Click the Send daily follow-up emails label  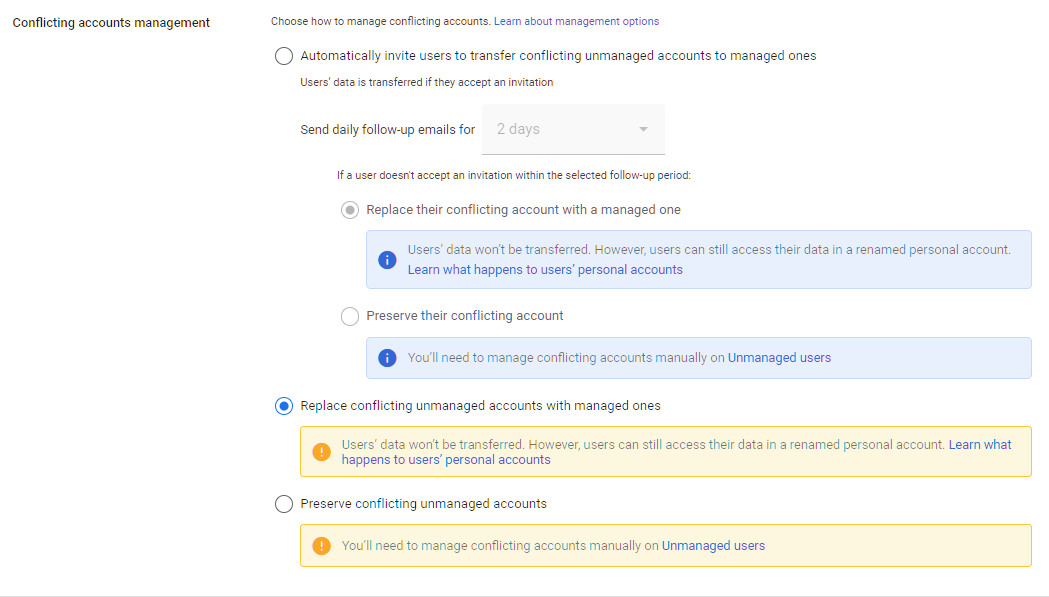pyautogui.click(x=387, y=129)
